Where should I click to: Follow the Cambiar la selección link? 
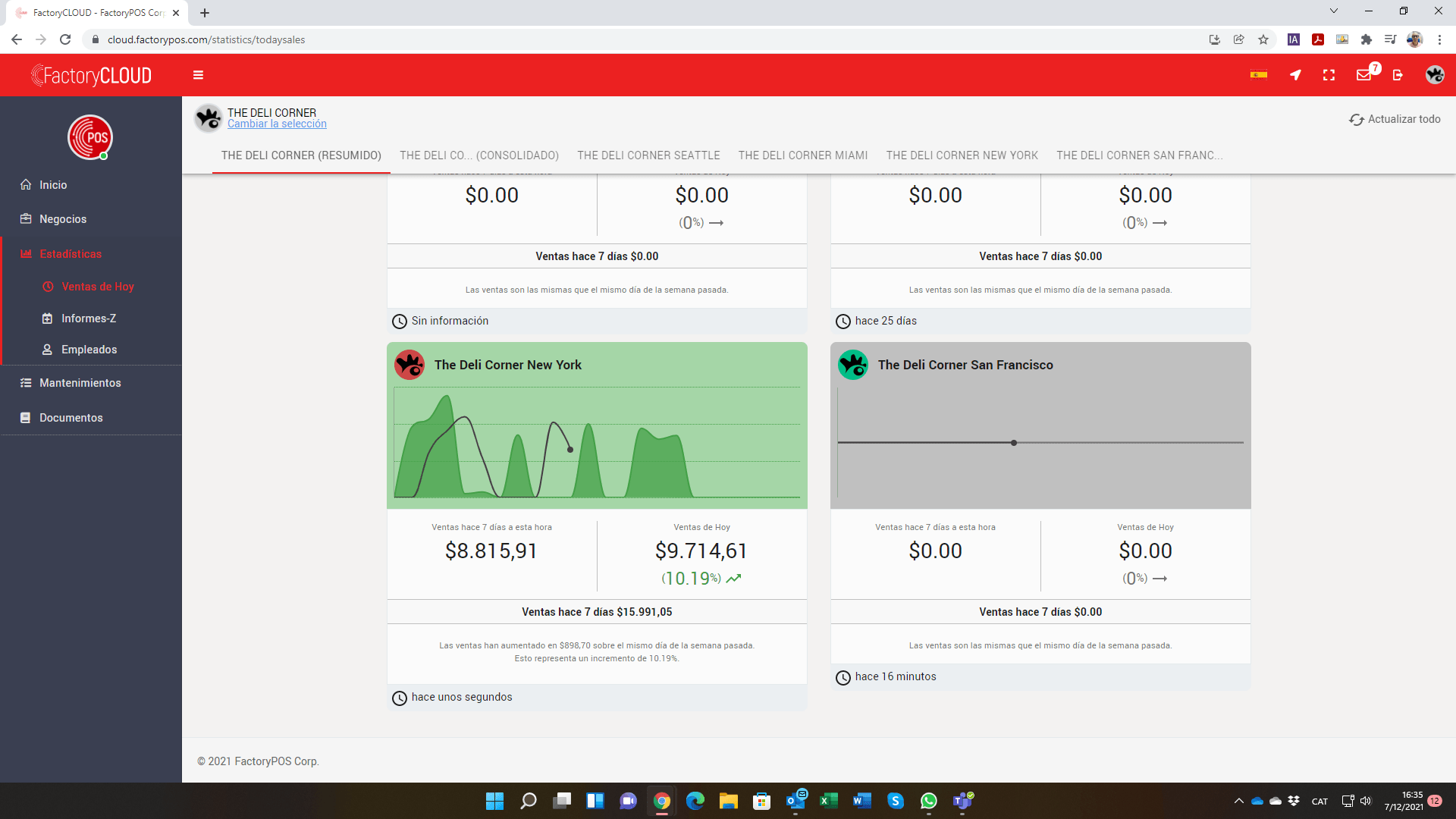click(277, 124)
